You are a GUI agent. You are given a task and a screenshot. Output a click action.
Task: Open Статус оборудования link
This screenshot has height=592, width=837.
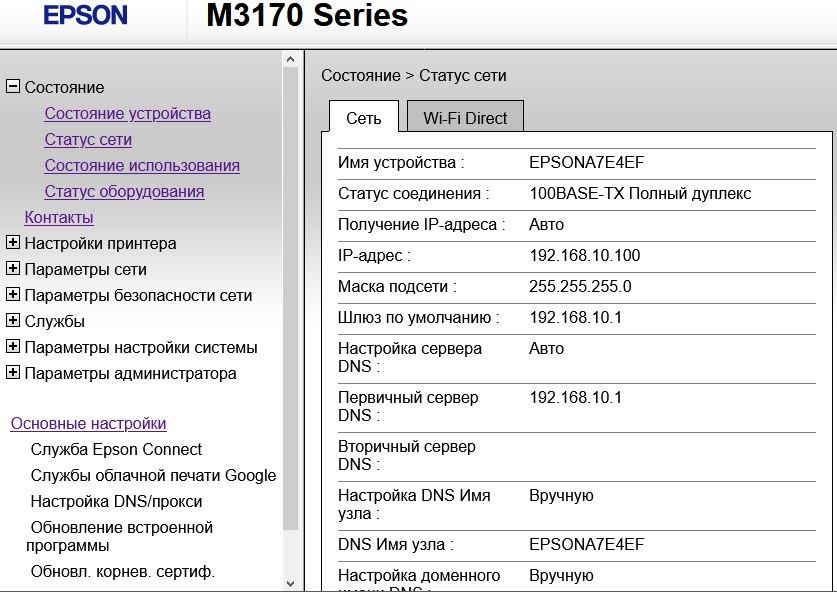pyautogui.click(x=124, y=191)
